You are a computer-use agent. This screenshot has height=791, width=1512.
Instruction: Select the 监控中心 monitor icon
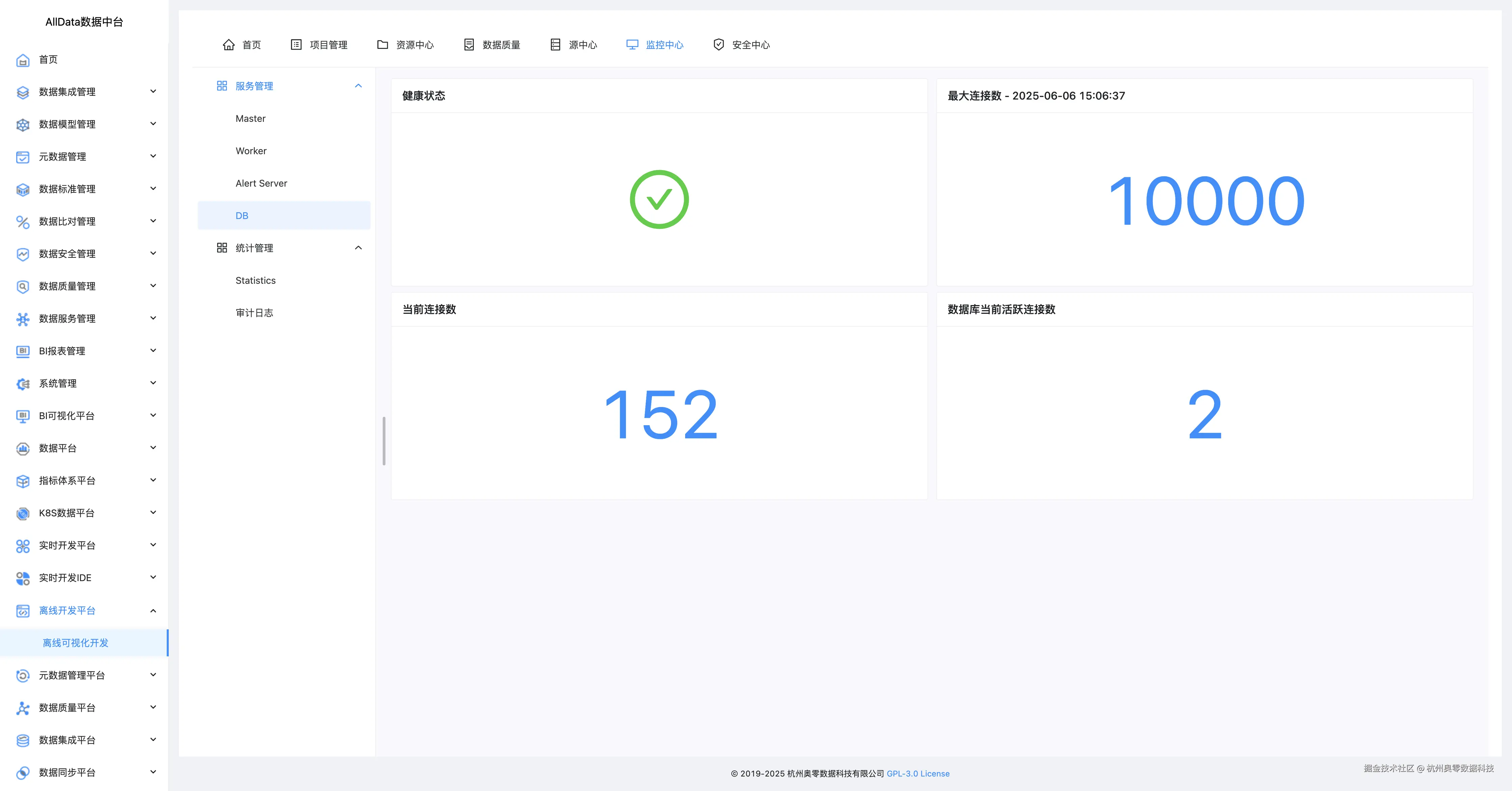pyautogui.click(x=631, y=44)
